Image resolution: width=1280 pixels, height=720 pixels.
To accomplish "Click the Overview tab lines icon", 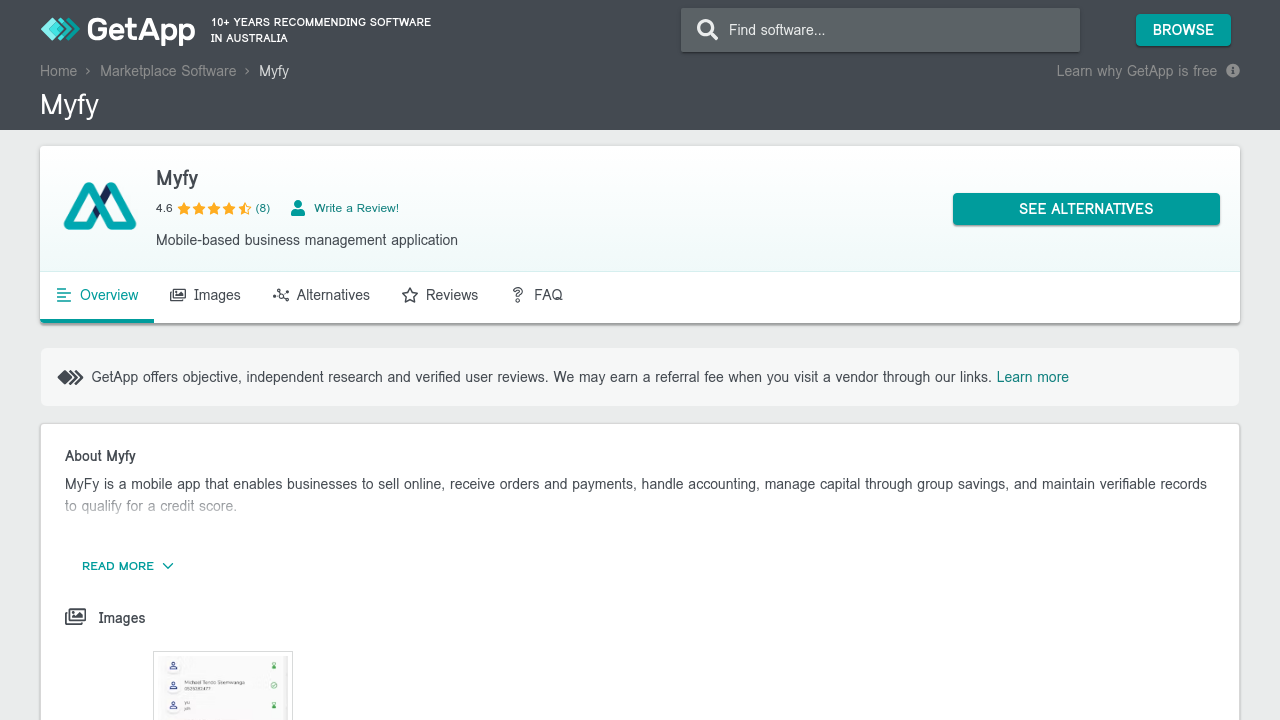I will (64, 295).
